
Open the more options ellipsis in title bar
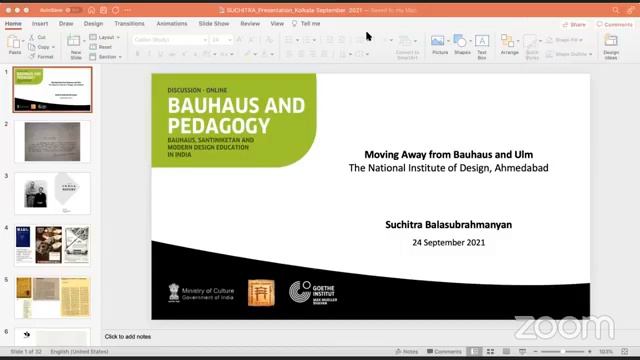[x=127, y=10]
